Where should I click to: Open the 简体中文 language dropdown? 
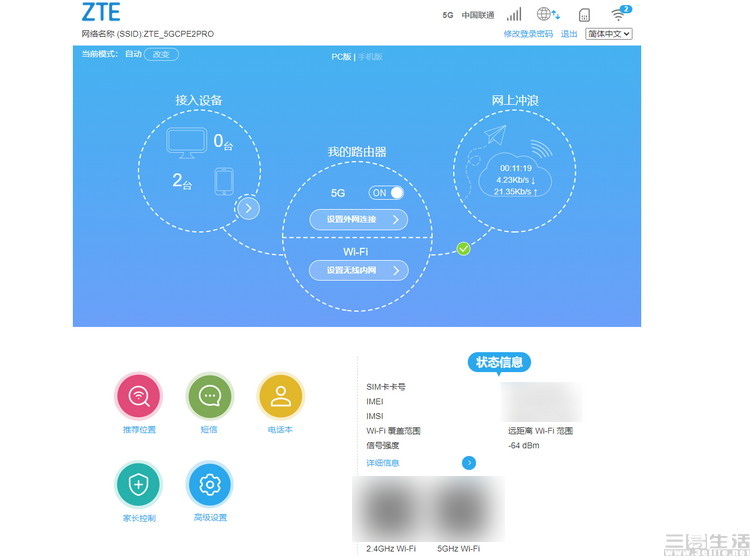609,33
